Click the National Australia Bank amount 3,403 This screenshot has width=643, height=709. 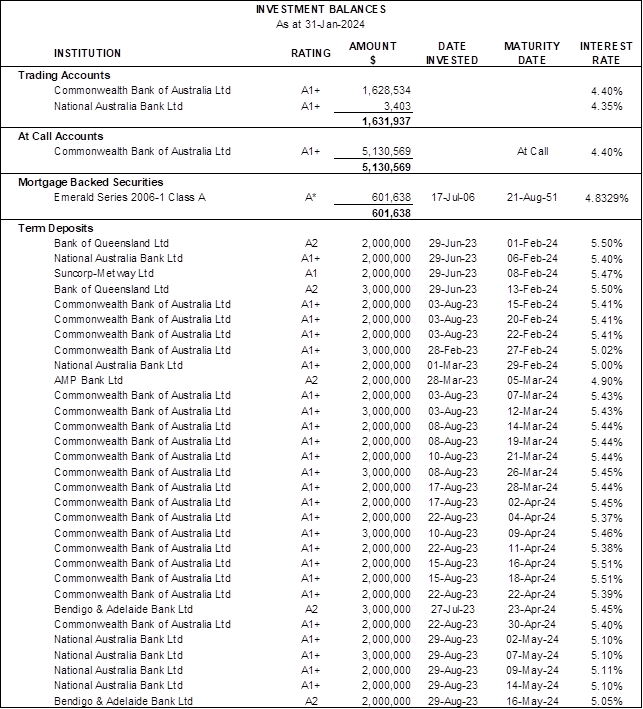tap(397, 106)
